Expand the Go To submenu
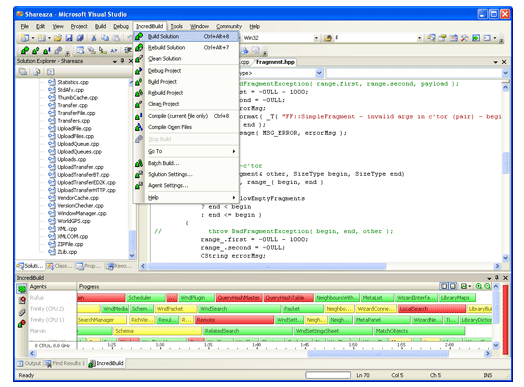The height and width of the screenshot is (387, 524). (192, 151)
